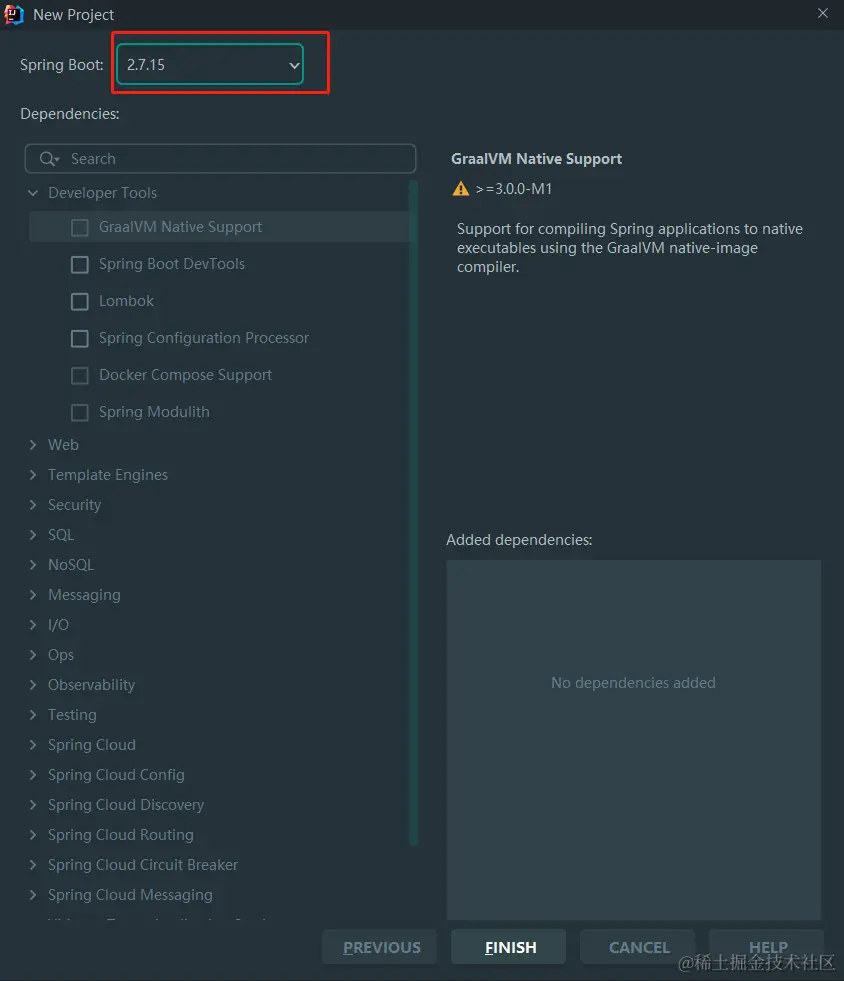Click the Previous button
The width and height of the screenshot is (844, 981).
380,947
